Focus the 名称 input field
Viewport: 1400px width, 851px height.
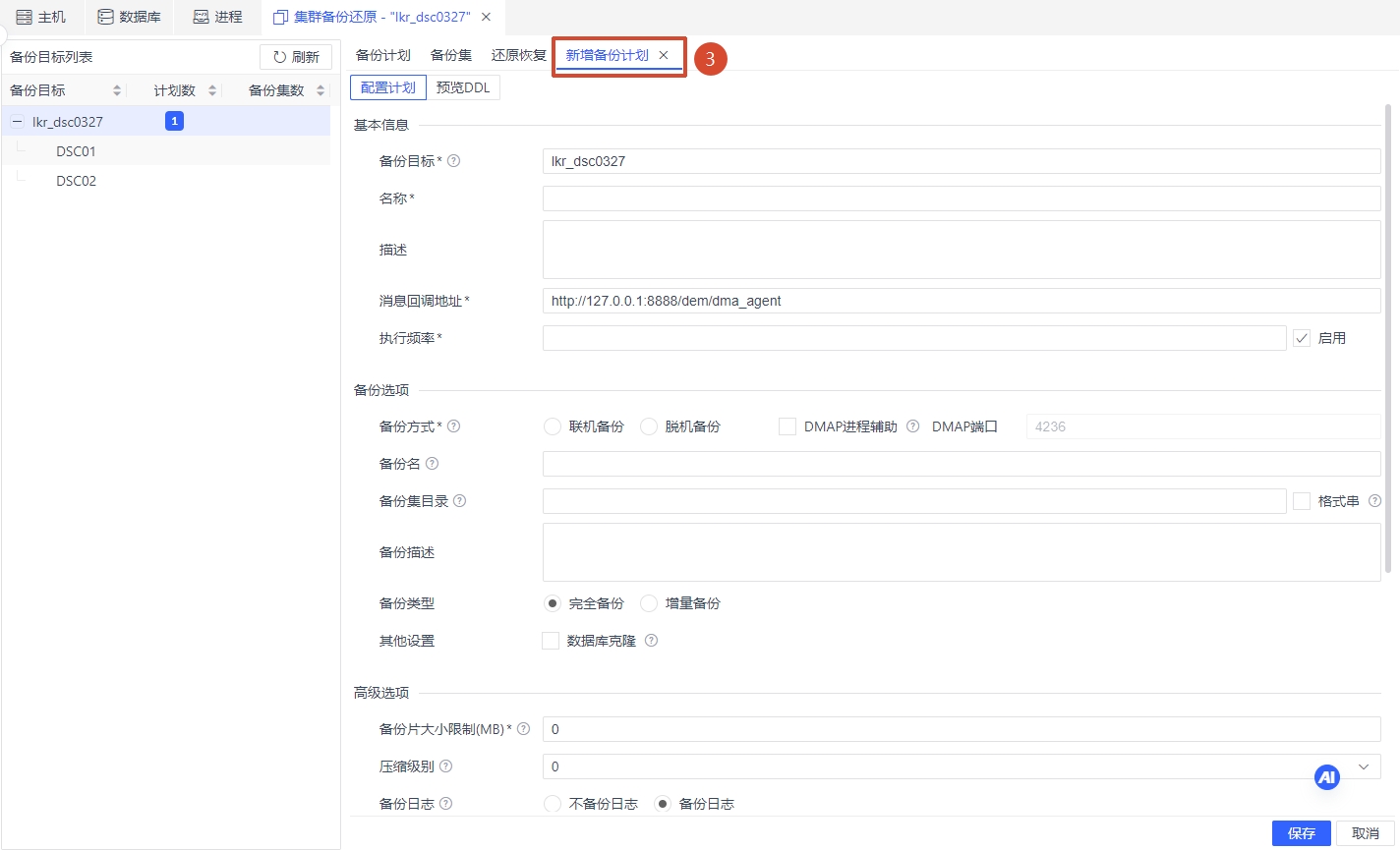(x=962, y=199)
